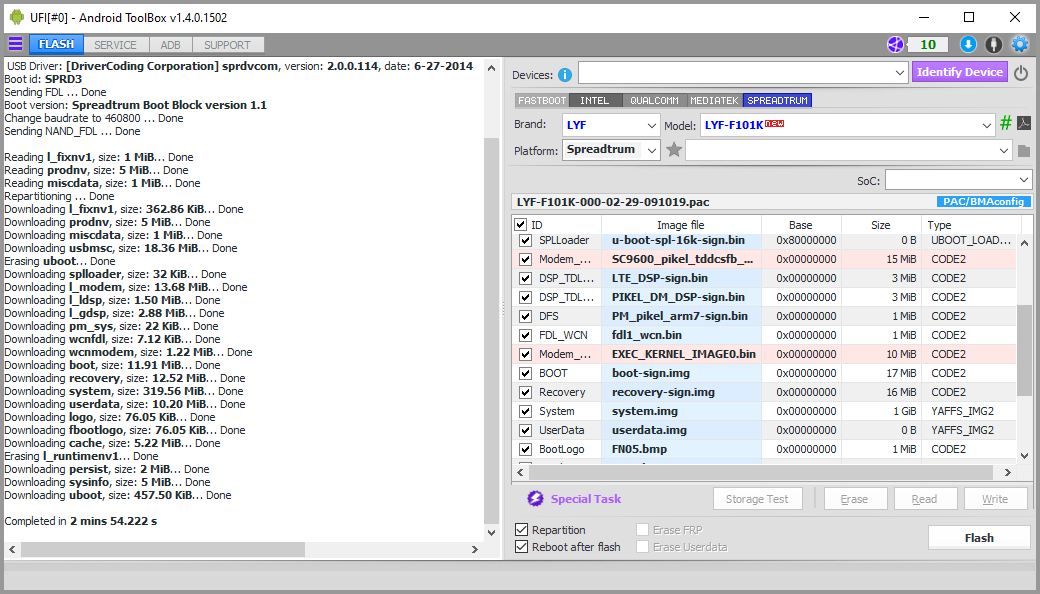Click the globe network icon
This screenshot has height=594, width=1040.
895,44
